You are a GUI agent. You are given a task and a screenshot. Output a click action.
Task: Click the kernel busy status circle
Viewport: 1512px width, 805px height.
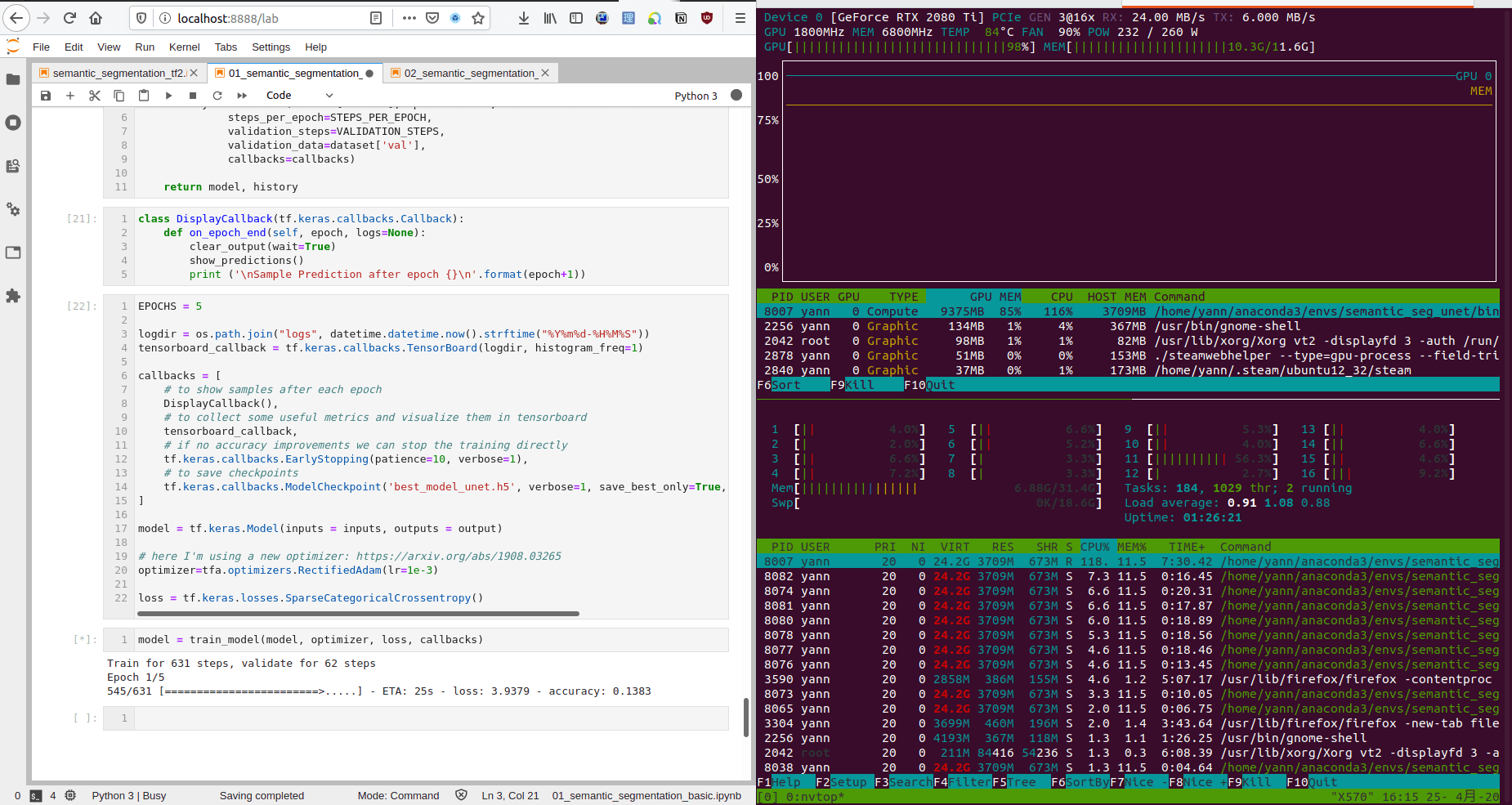pyautogui.click(x=736, y=95)
